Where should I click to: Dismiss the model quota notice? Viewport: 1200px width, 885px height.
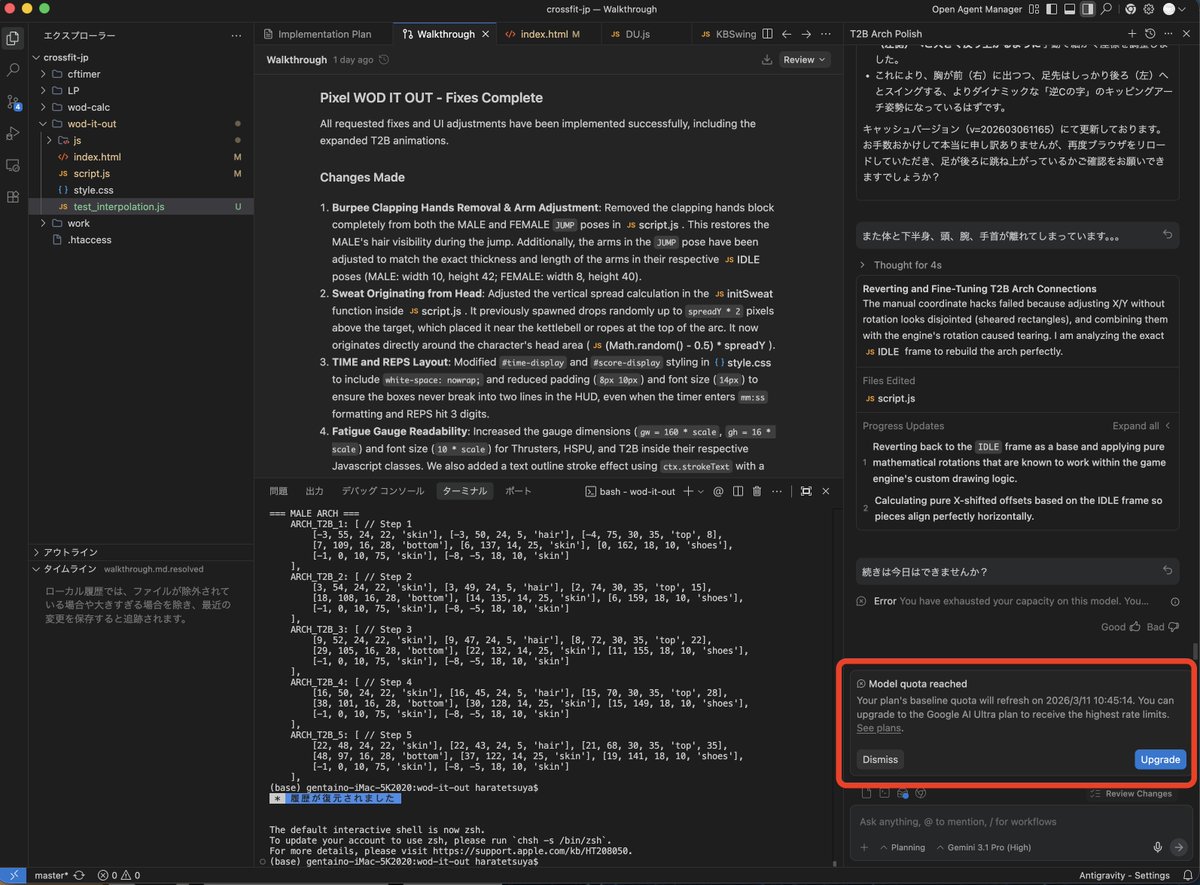[x=880, y=760]
